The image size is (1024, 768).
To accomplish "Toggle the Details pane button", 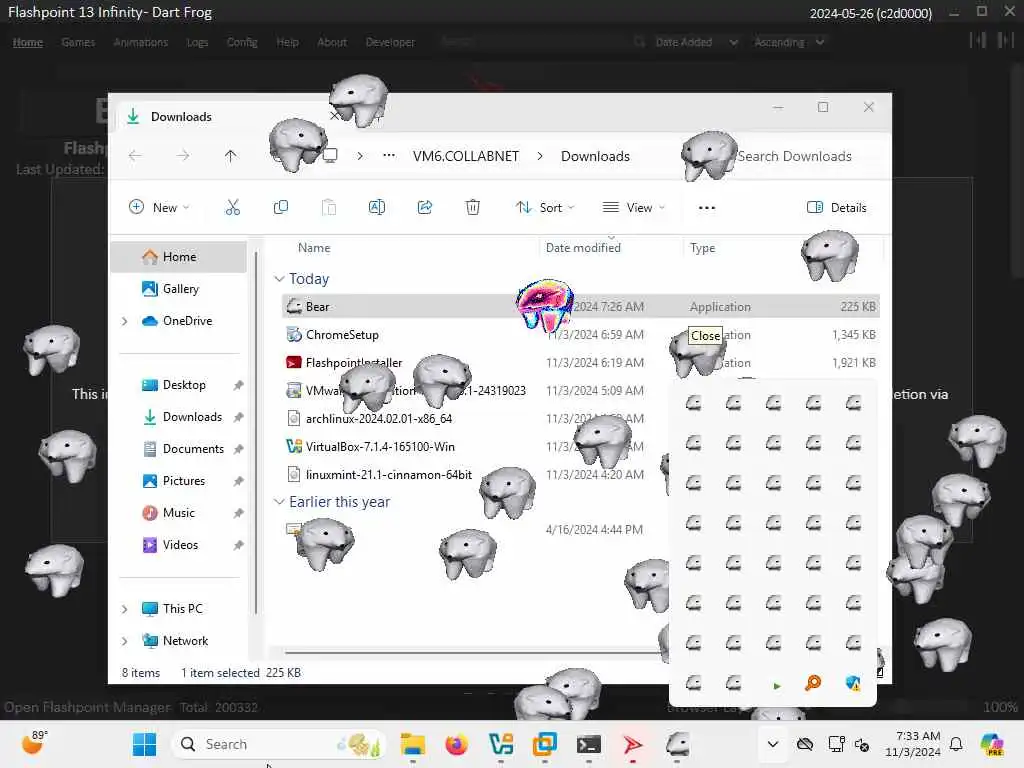I will (837, 208).
